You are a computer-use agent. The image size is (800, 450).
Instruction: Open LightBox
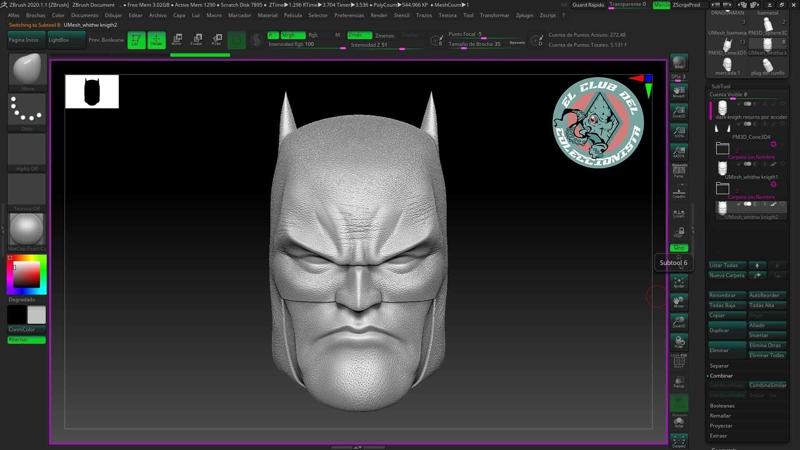66,40
